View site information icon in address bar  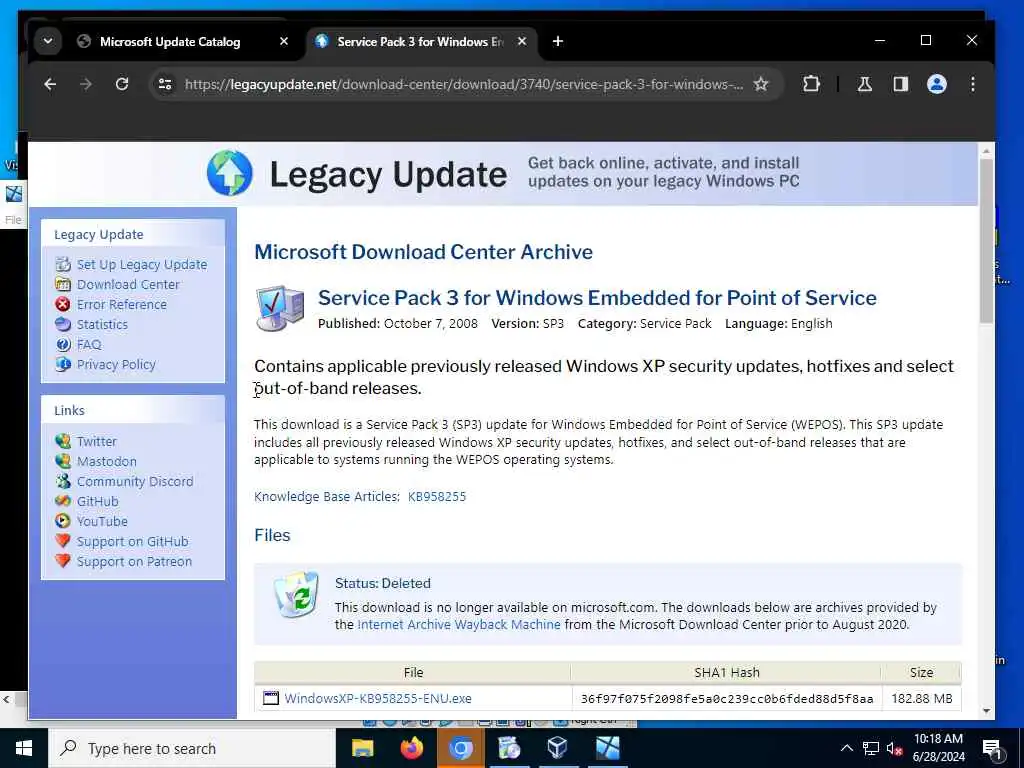(165, 84)
